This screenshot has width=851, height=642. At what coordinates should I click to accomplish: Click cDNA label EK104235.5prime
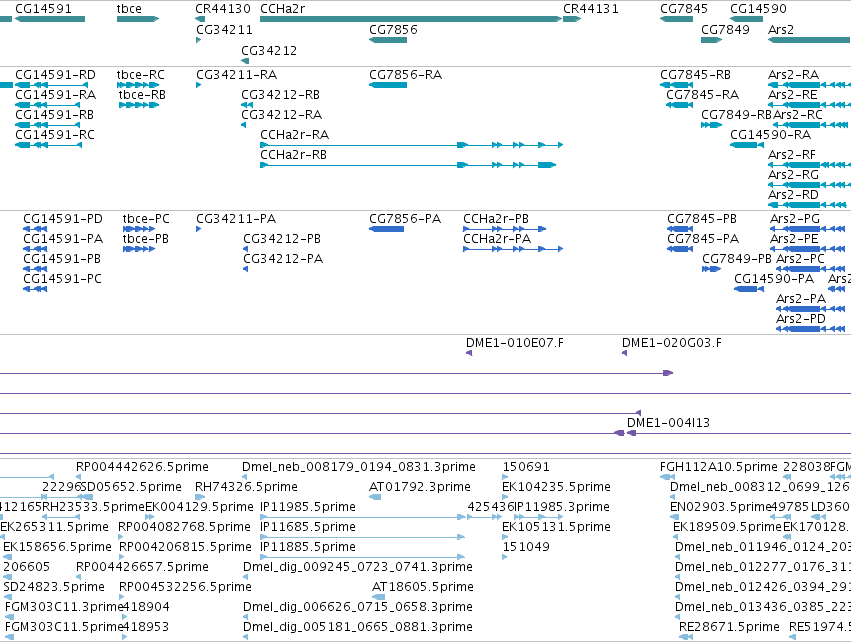(556, 487)
